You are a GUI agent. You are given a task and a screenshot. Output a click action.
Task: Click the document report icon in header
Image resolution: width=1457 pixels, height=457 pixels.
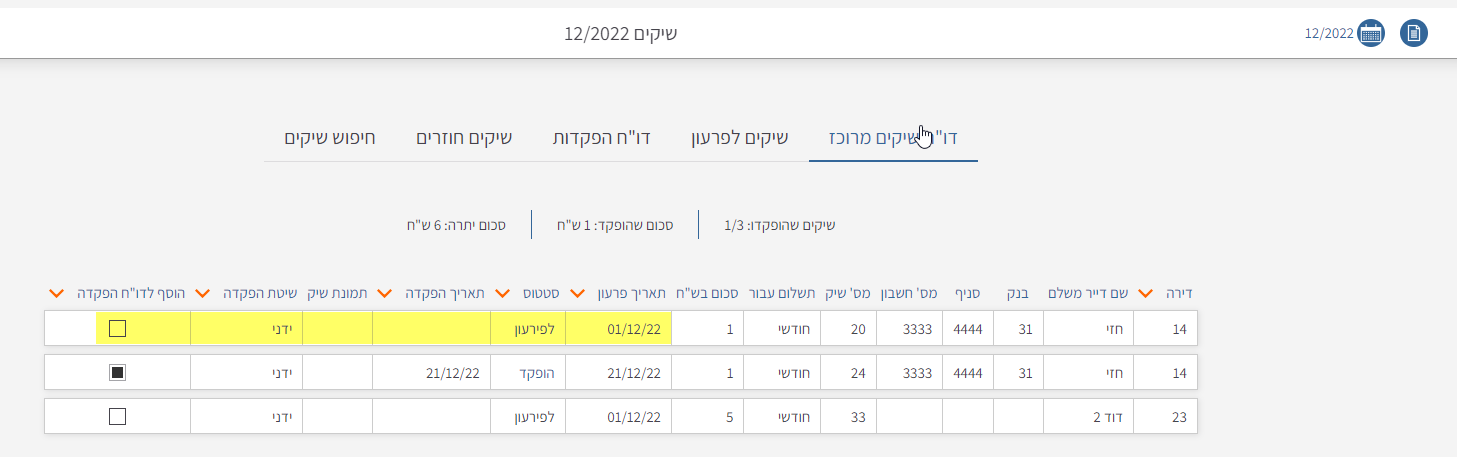pyautogui.click(x=1414, y=33)
